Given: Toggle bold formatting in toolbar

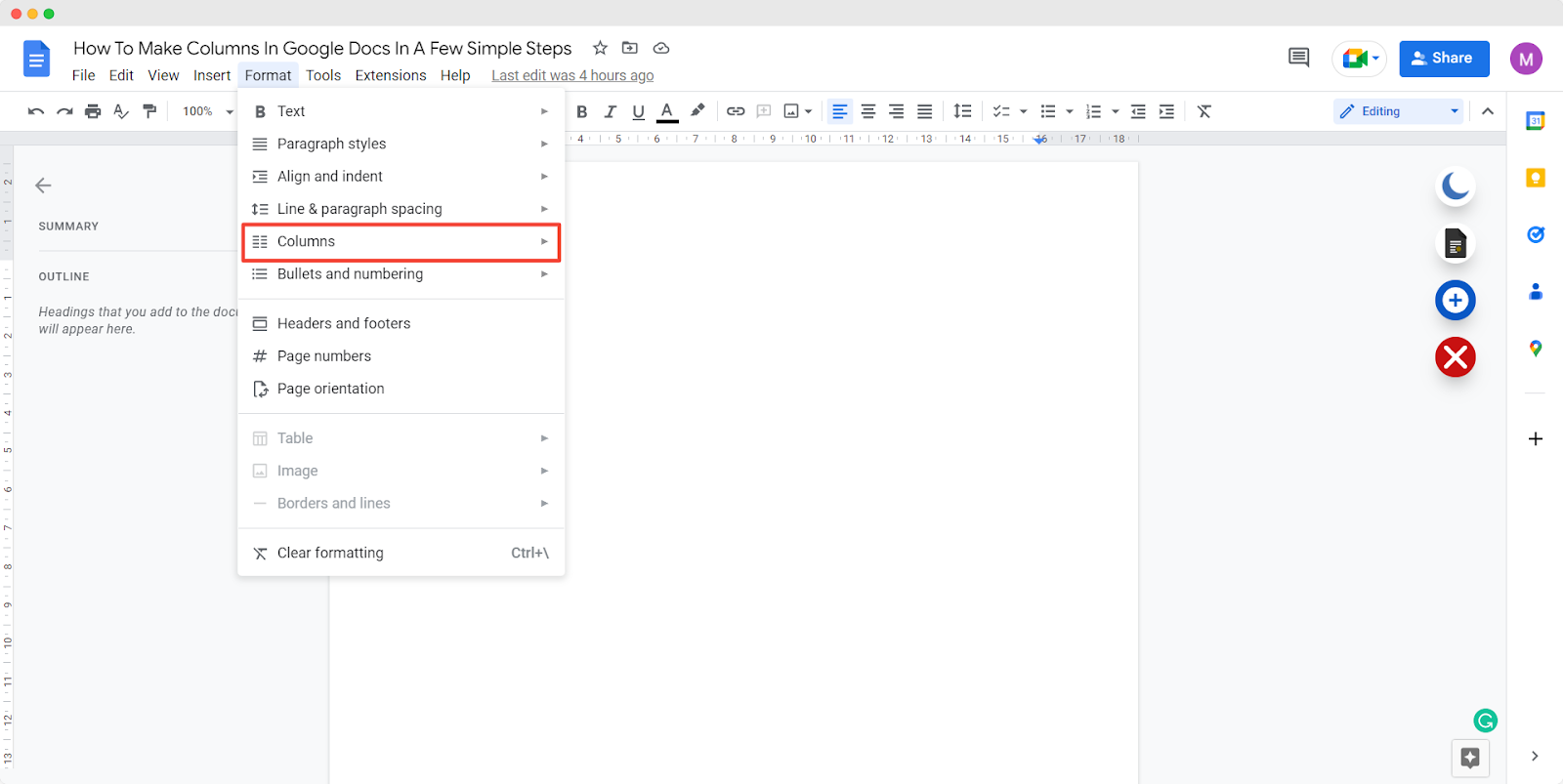Looking at the screenshot, I should point(582,111).
